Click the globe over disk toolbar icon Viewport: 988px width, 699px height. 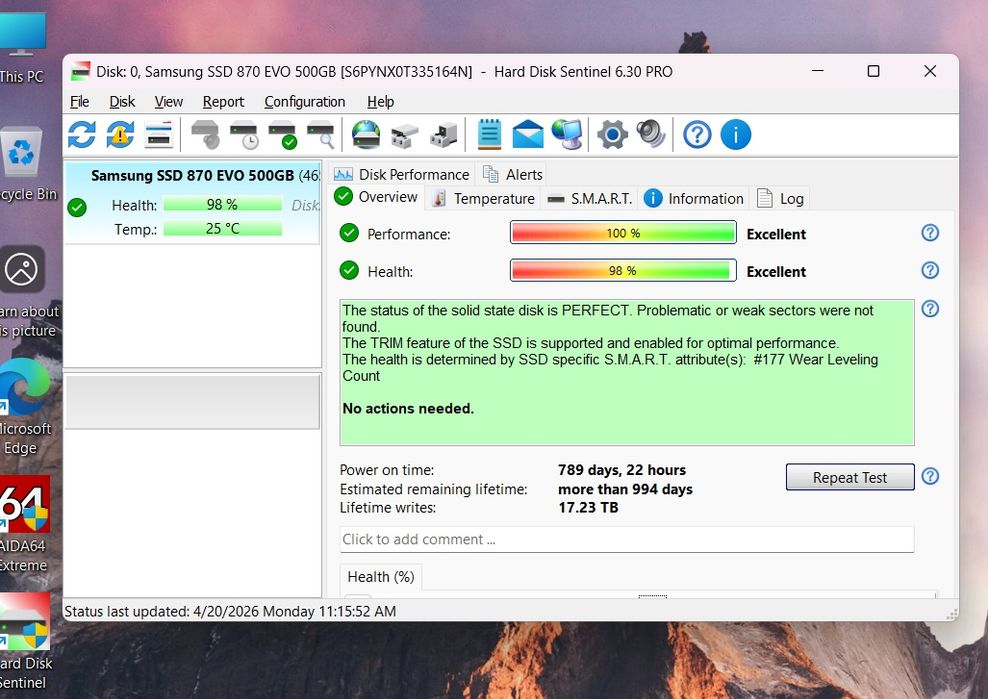tap(366, 134)
